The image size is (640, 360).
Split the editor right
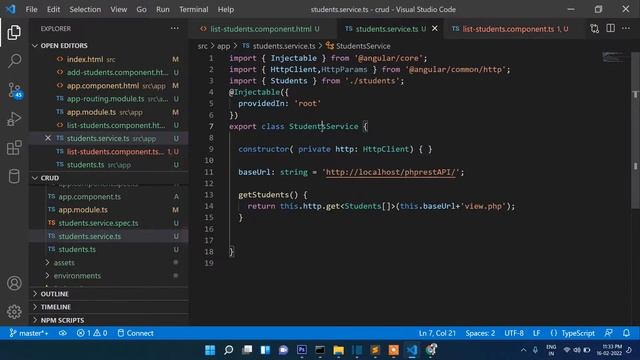(x=611, y=28)
